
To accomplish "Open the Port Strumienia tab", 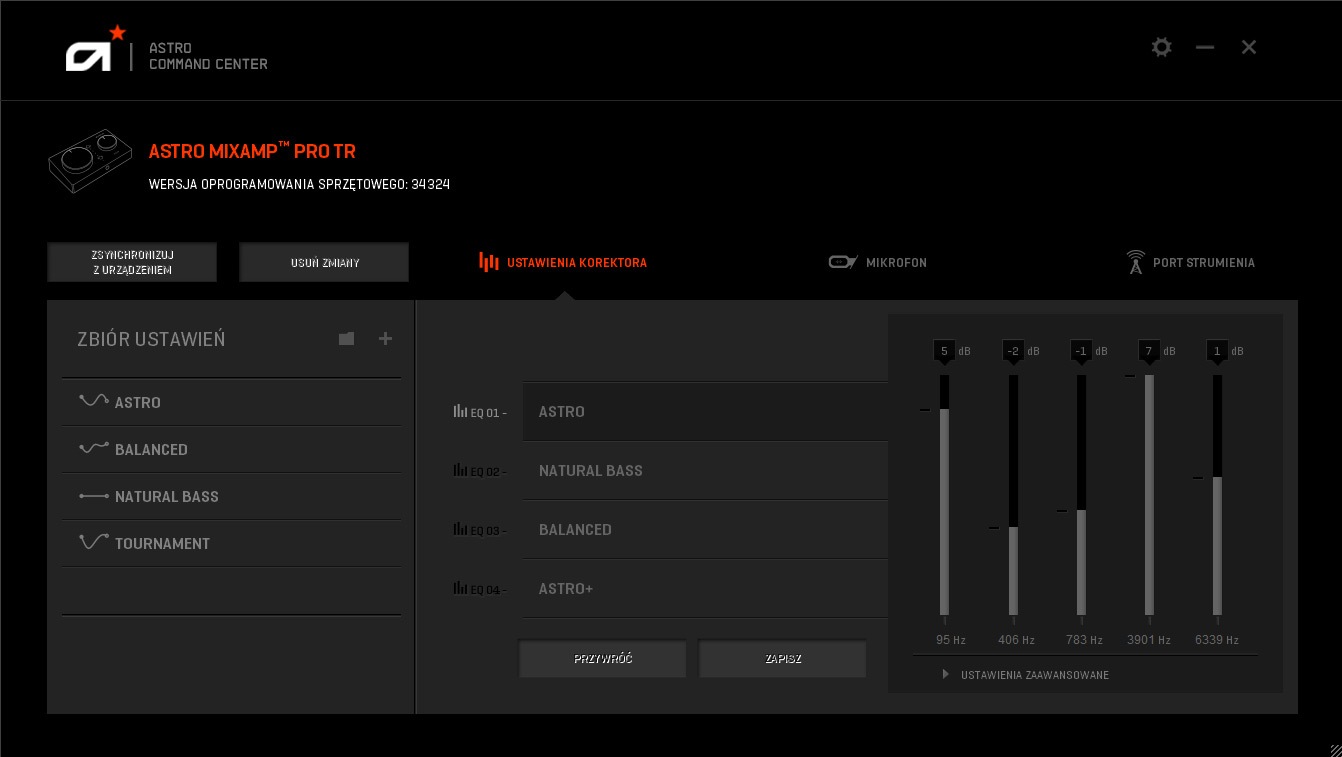I will [x=1190, y=262].
